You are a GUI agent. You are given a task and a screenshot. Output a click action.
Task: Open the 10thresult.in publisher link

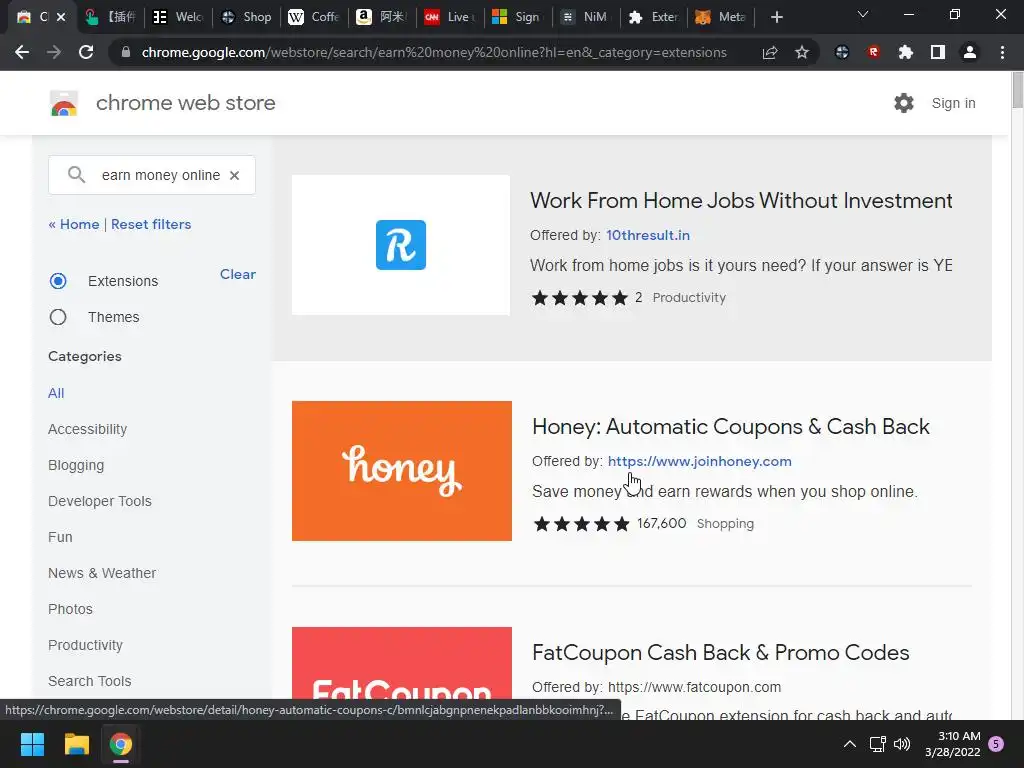pos(648,235)
